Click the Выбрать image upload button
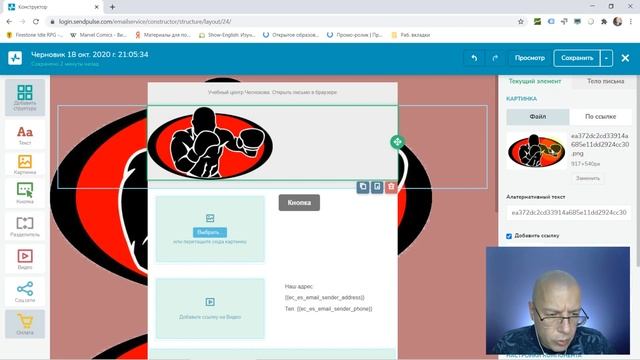This screenshot has height=360, width=640. (210, 232)
